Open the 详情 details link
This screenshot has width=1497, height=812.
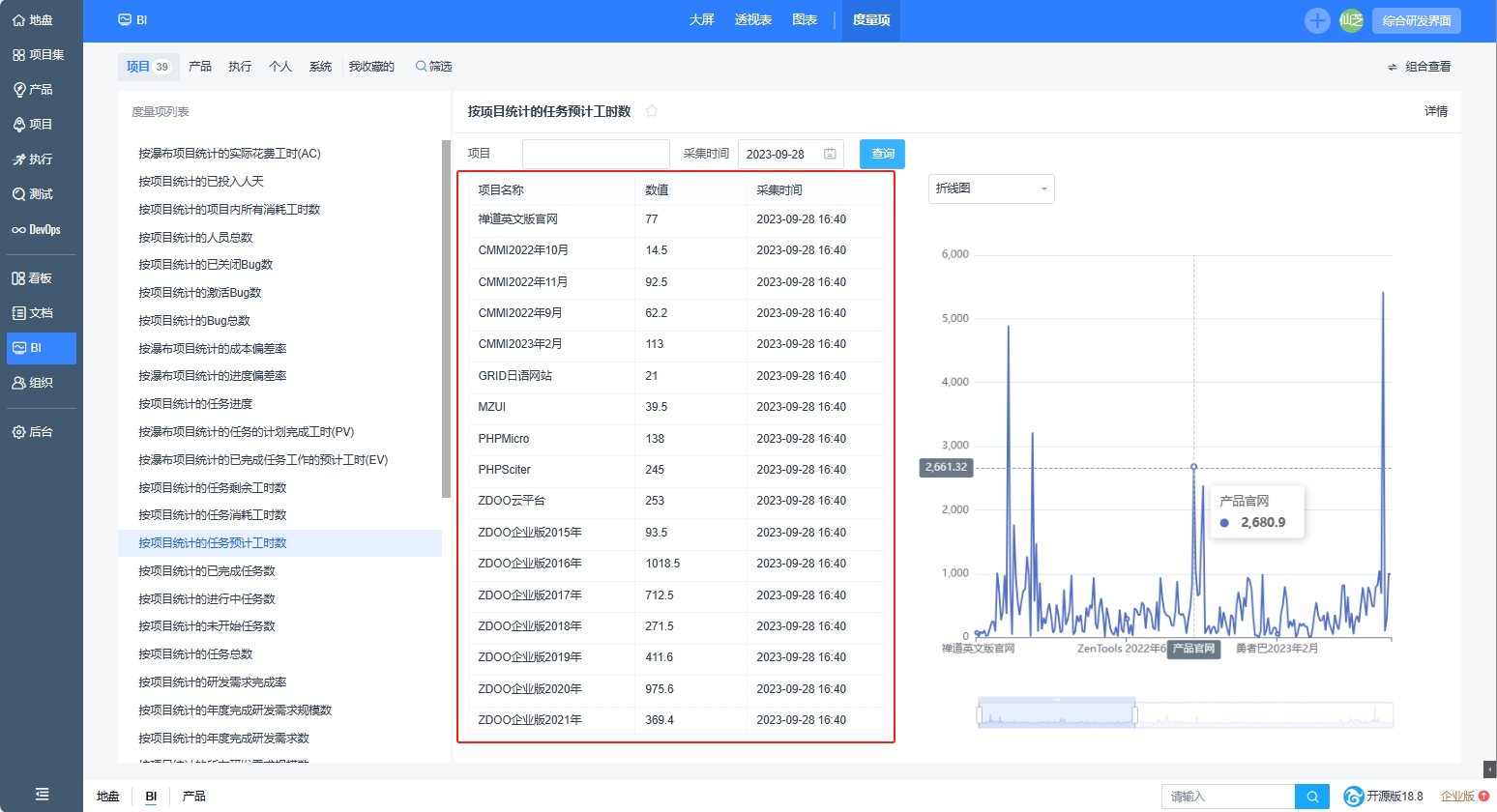[1436, 111]
